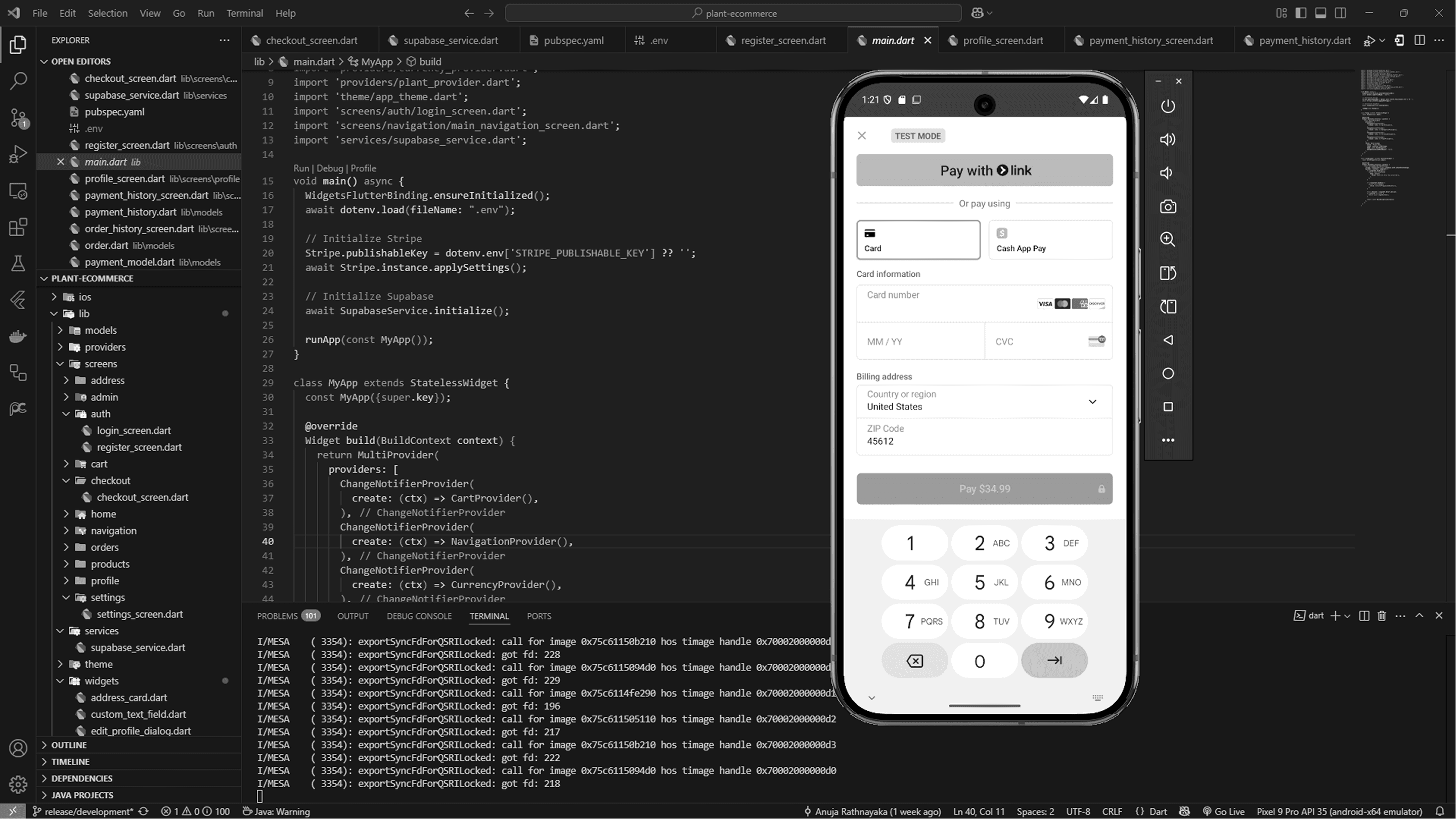The width and height of the screenshot is (1456, 819).
Task: Open the Search view in the activity bar
Action: (x=18, y=81)
